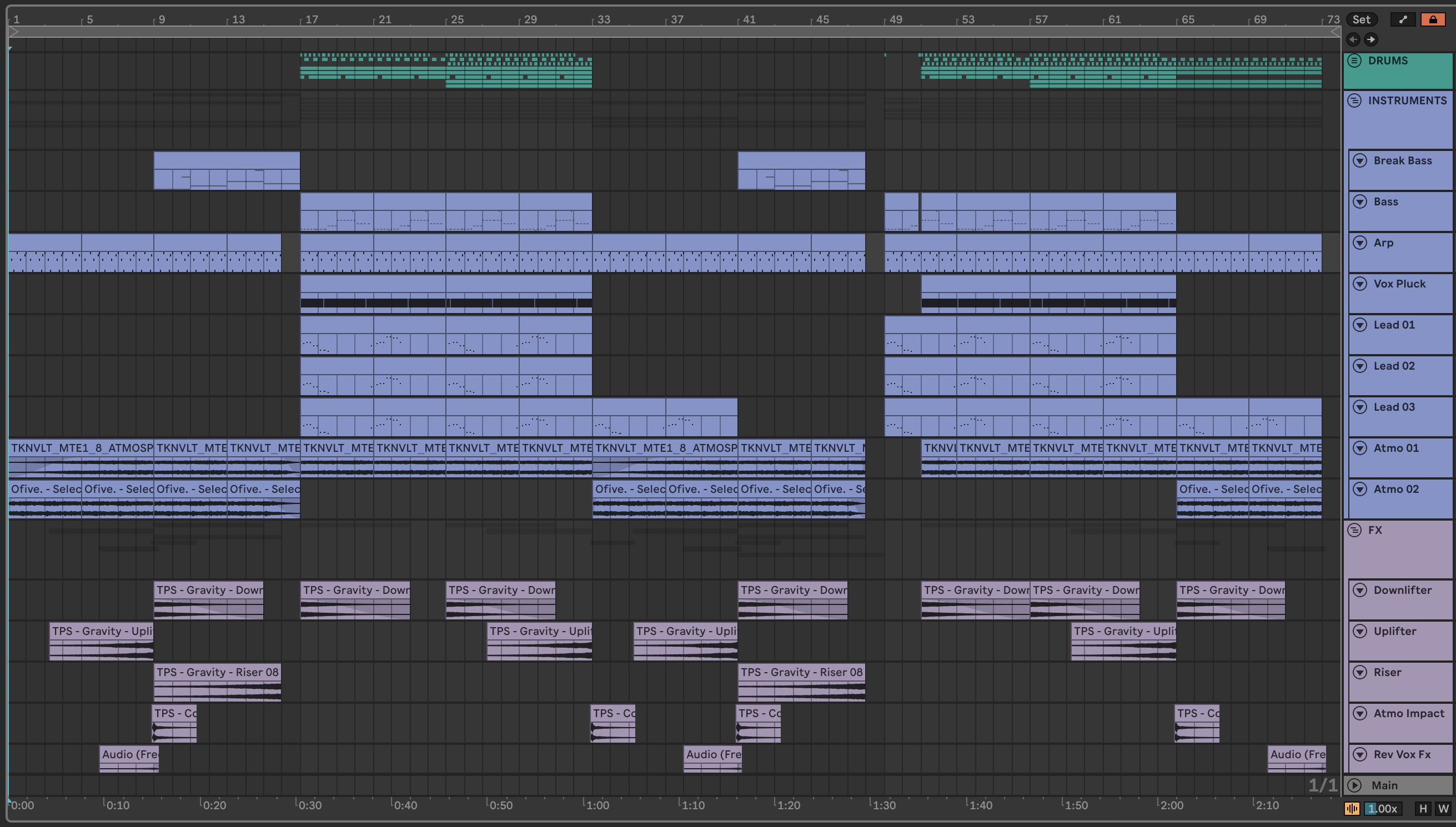Screen dimensions: 1456x827
Task: Fold the FX group track
Action: coord(1354,530)
